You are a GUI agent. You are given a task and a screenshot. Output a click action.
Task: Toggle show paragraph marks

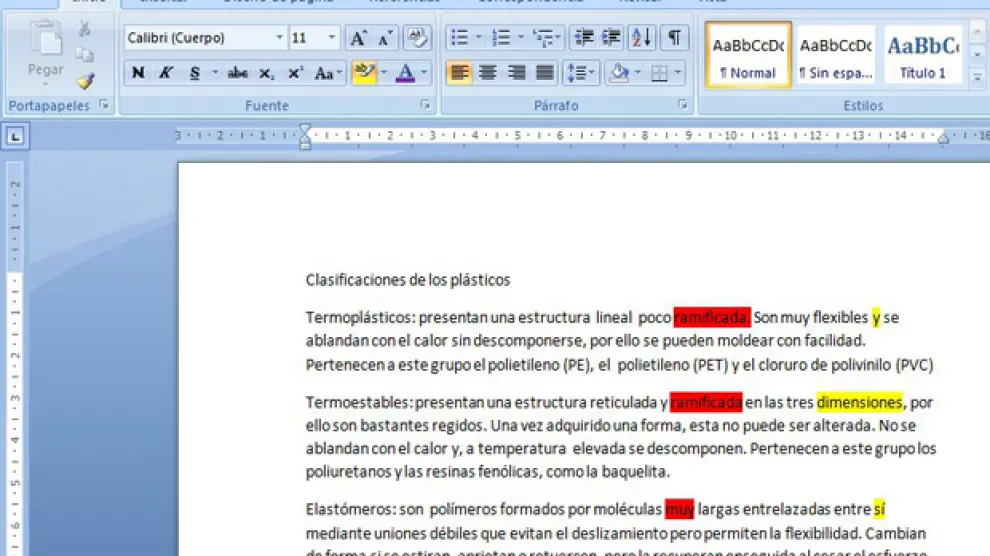(675, 38)
